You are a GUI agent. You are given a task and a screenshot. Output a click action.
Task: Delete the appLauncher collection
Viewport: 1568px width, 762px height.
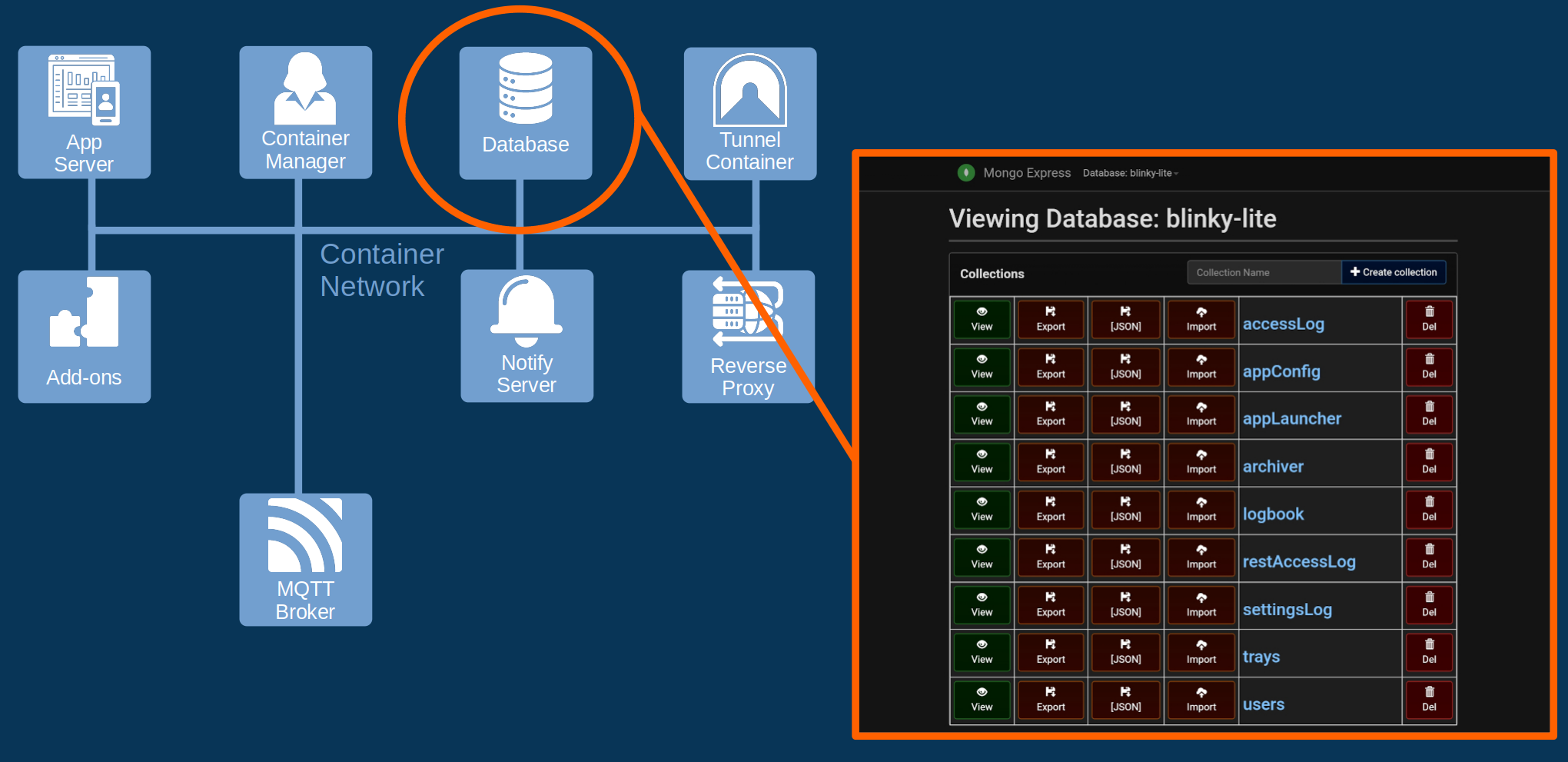tap(1429, 415)
